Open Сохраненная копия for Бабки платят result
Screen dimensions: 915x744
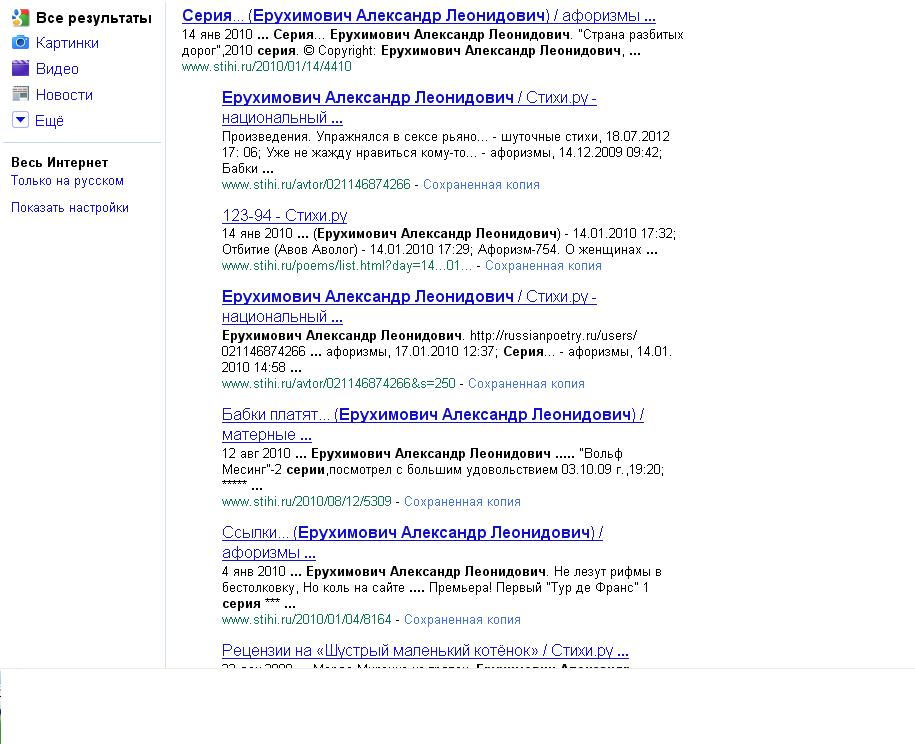click(x=462, y=502)
